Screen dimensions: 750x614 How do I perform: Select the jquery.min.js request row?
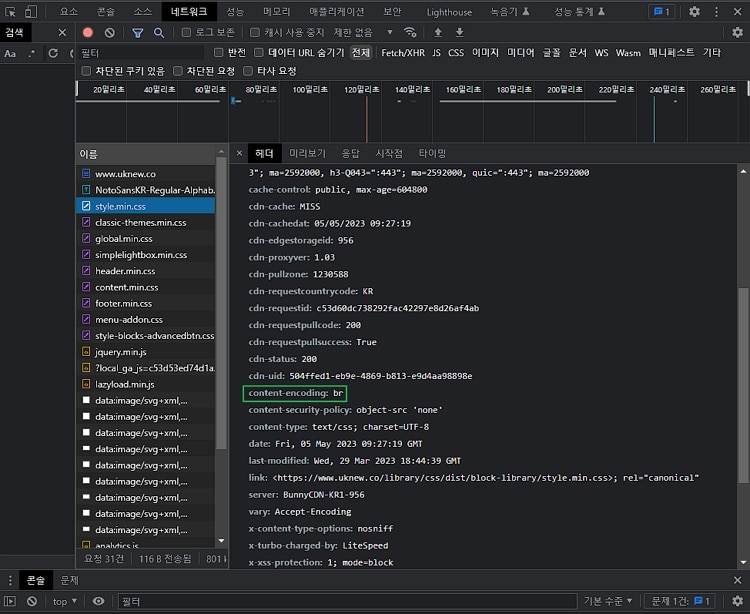(145, 352)
